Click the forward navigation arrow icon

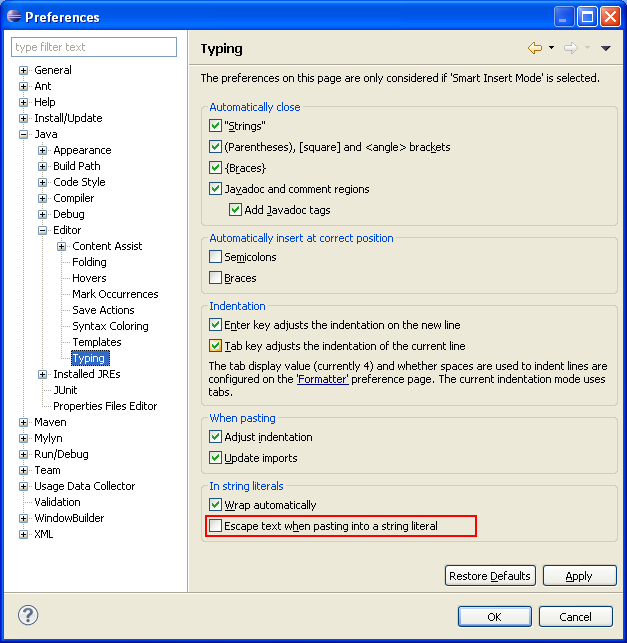[x=571, y=48]
